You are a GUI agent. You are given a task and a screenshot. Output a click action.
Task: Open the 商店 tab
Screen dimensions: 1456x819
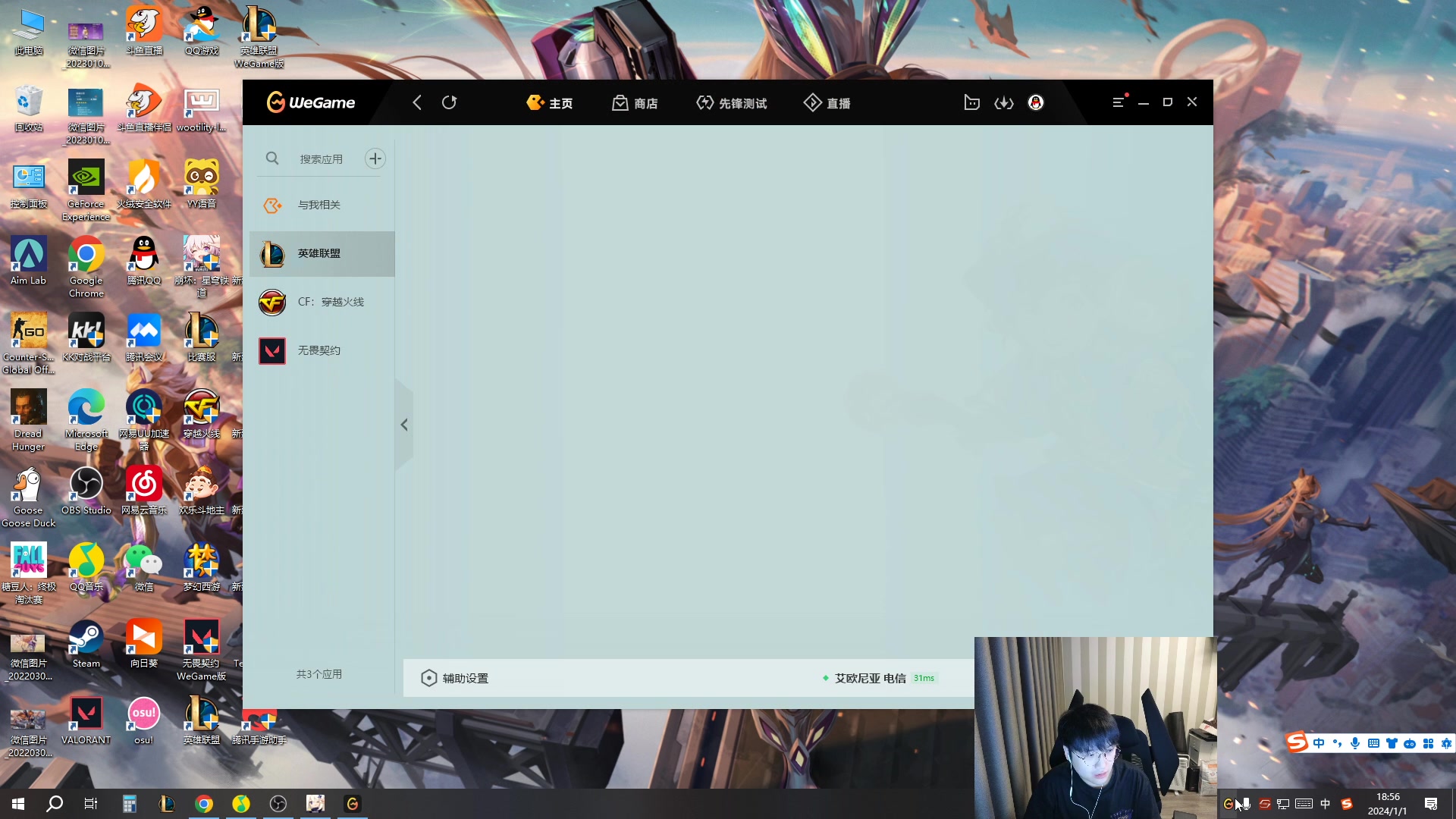[x=635, y=103]
